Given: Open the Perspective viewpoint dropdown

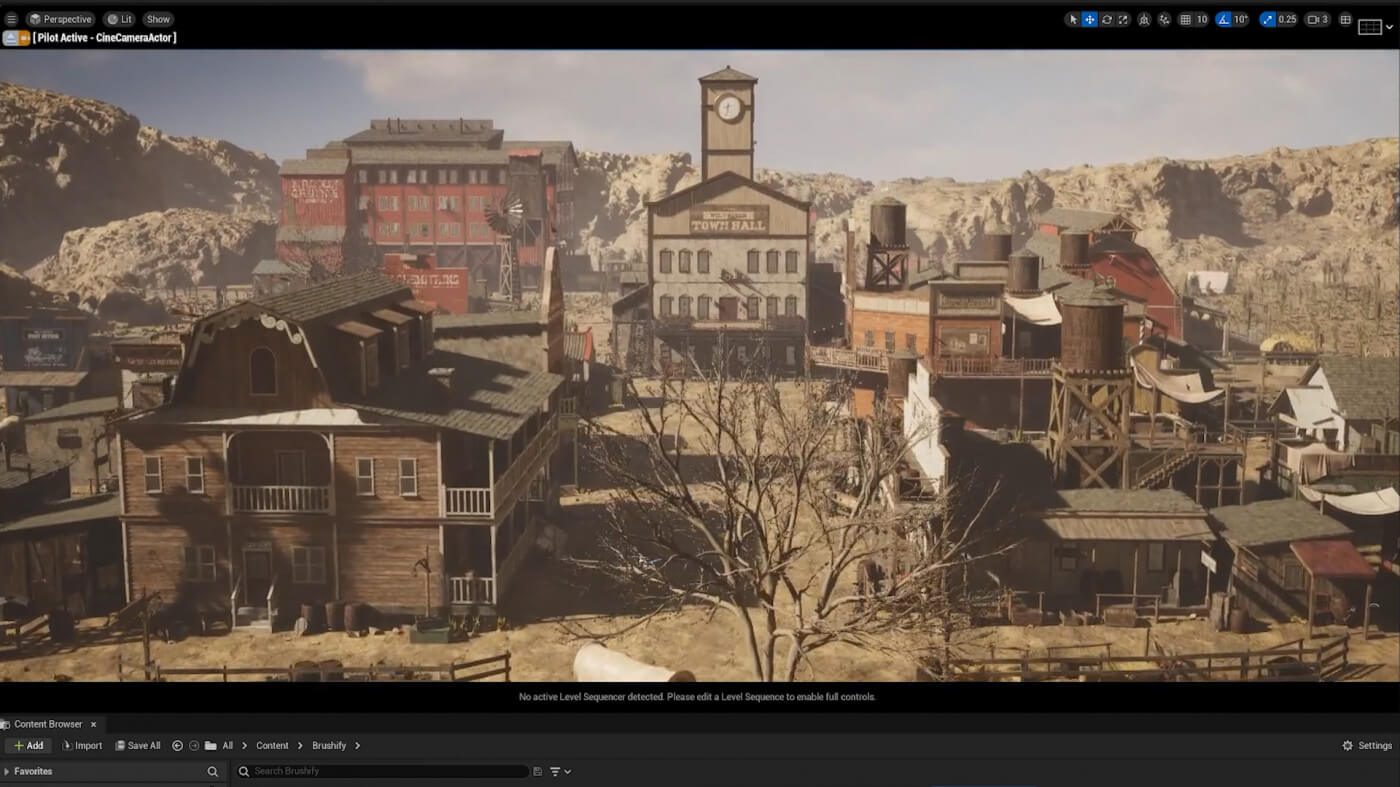Looking at the screenshot, I should [61, 19].
